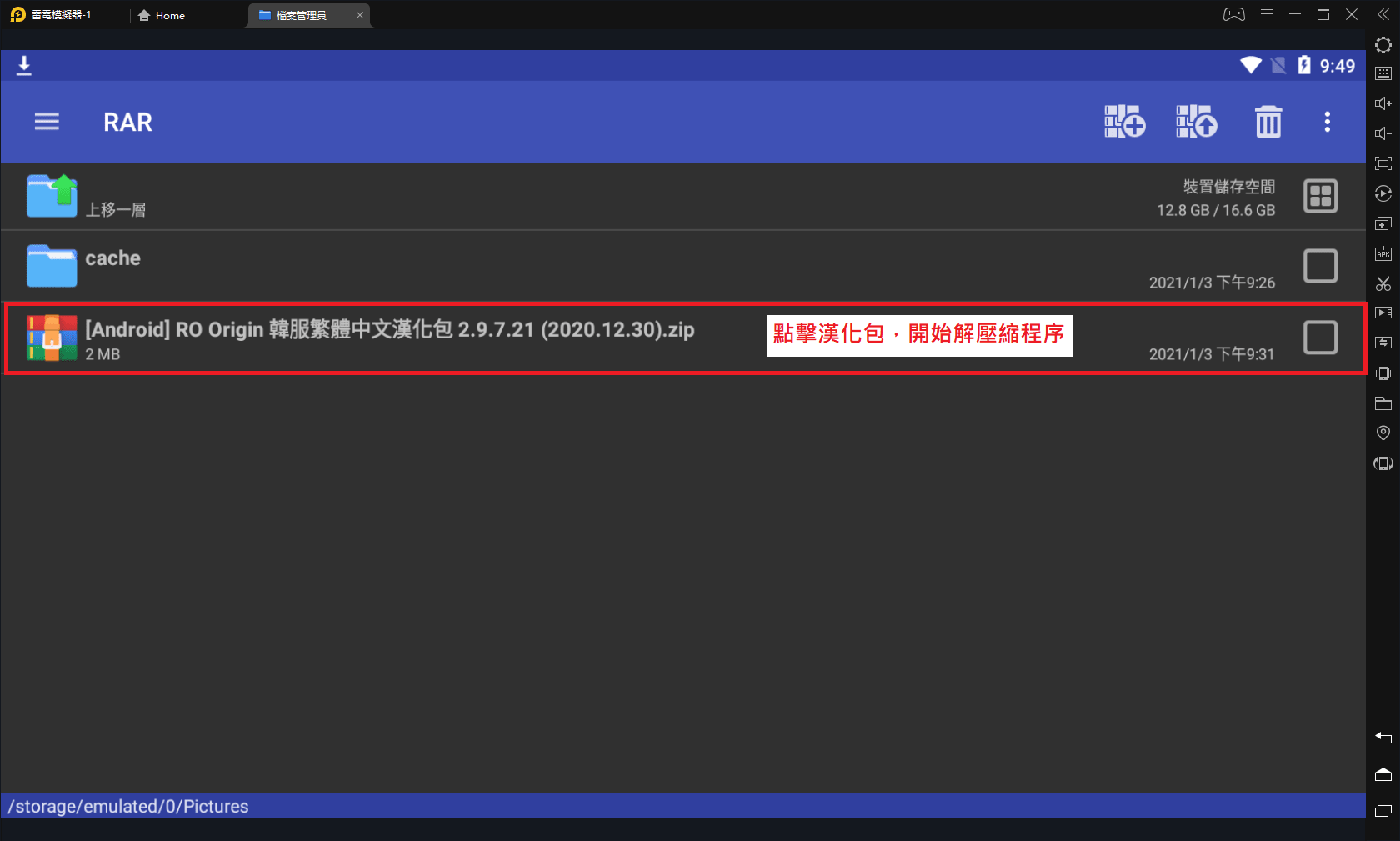1400x841 pixels.
Task: Click the volume up icon in sidebar
Action: (1383, 103)
